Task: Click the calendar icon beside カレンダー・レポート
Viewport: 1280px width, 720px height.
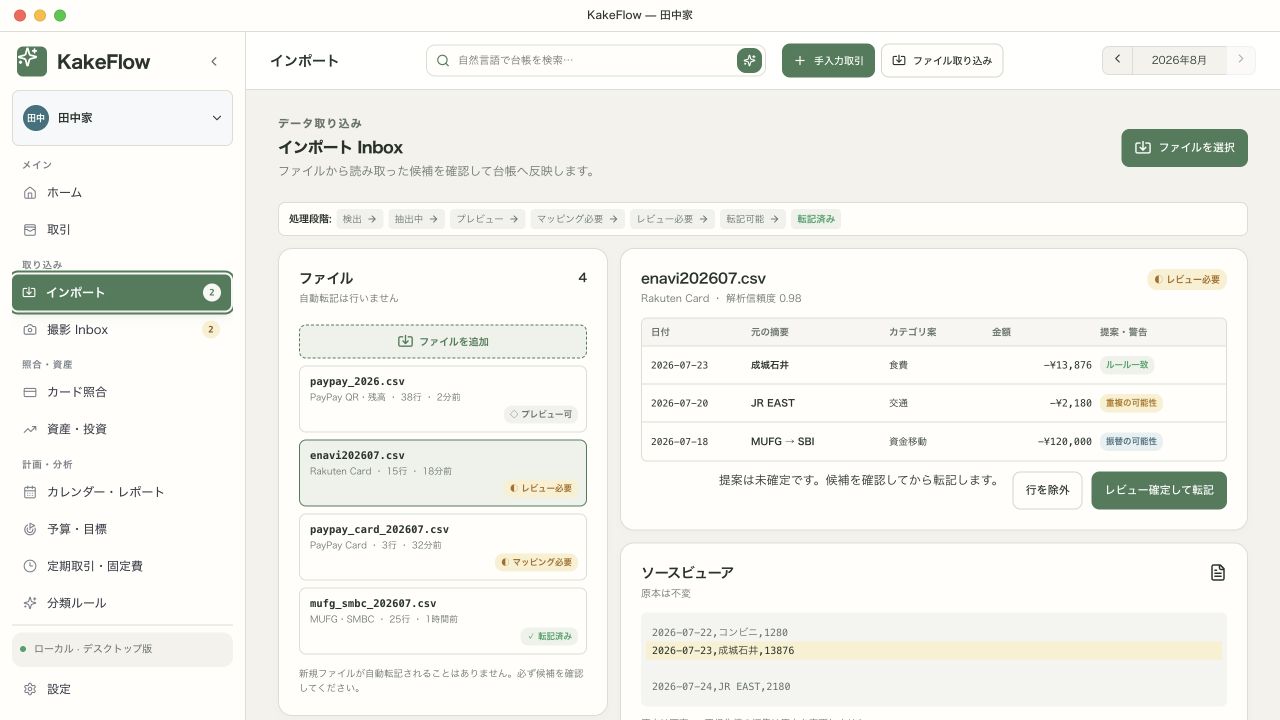Action: (x=30, y=492)
